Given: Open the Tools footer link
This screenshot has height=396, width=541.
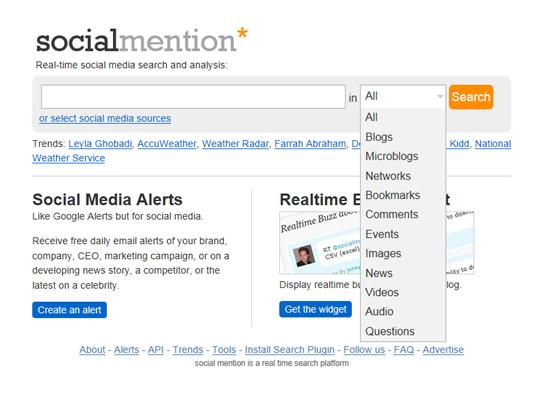Looking at the screenshot, I should 224,350.
